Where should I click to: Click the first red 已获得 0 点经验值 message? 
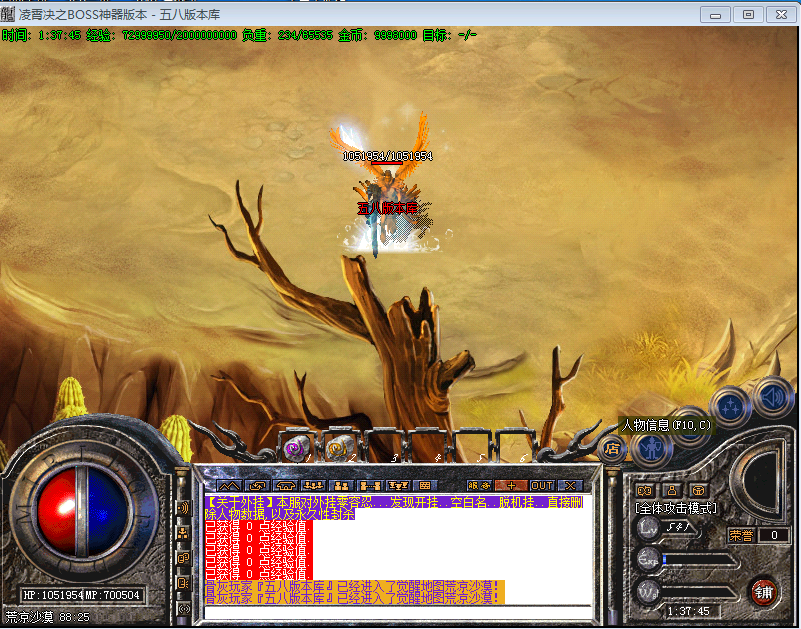click(x=258, y=526)
